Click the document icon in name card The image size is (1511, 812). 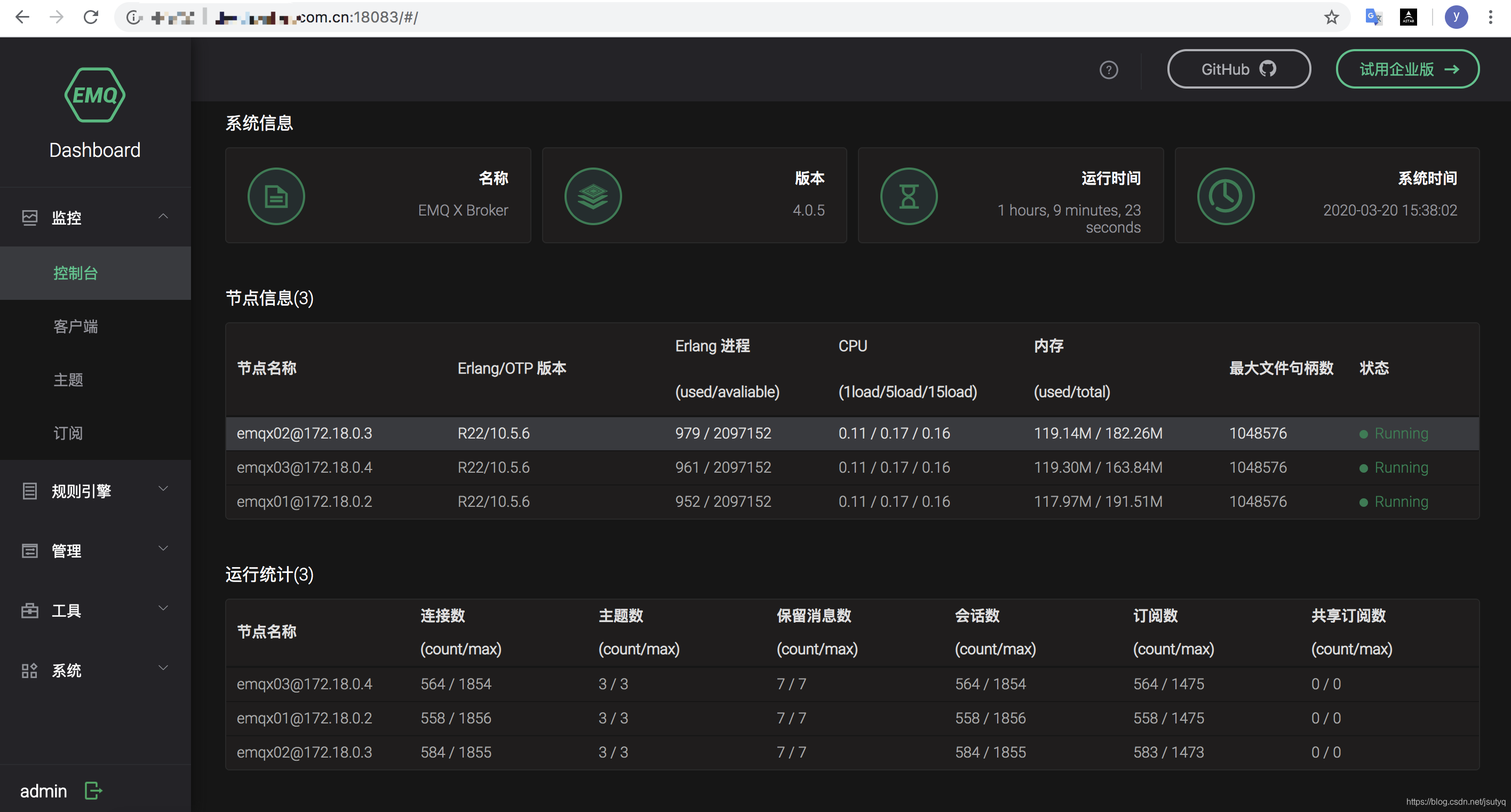pos(276,196)
